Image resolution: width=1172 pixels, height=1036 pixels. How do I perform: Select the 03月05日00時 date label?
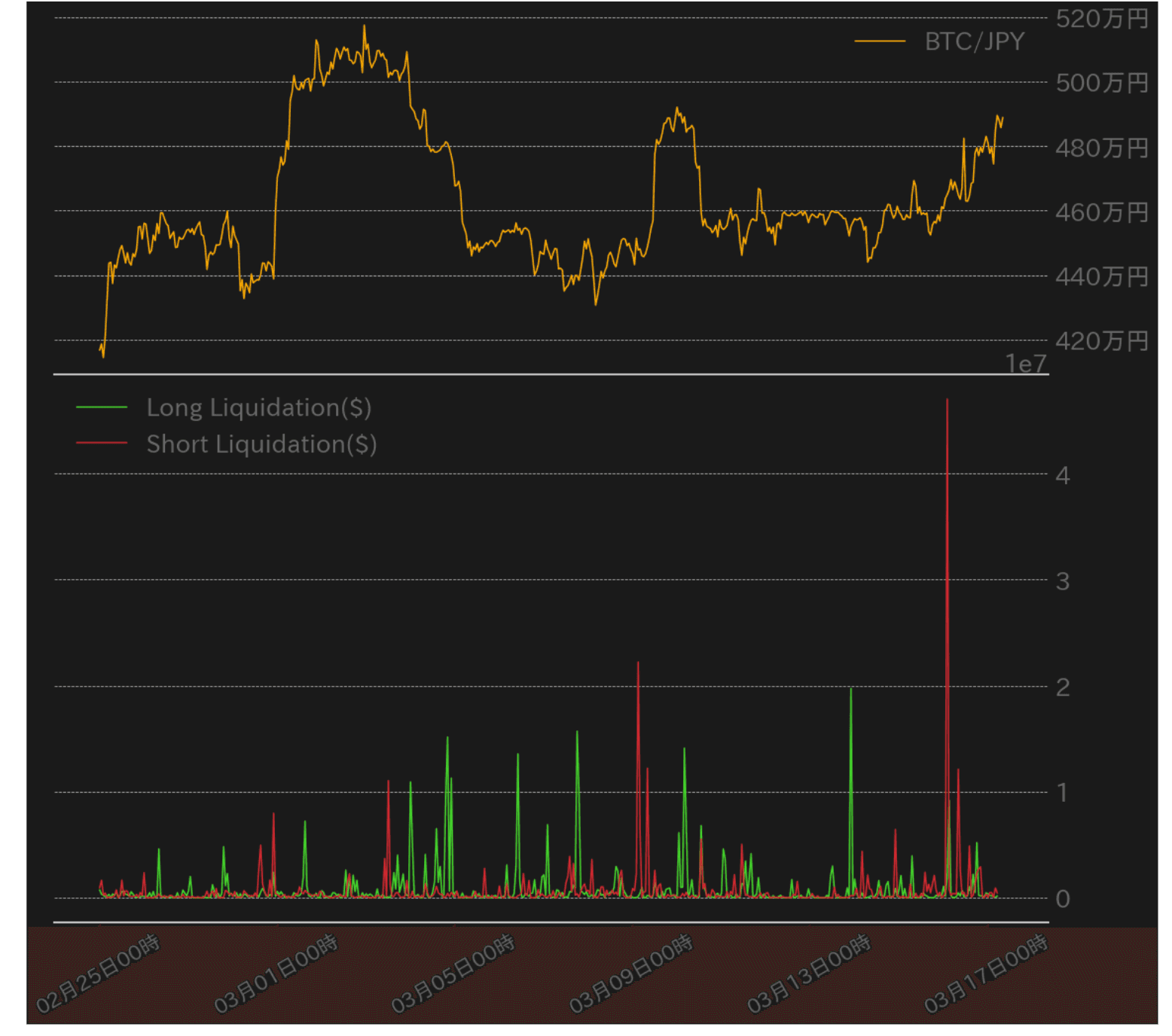coord(453,974)
